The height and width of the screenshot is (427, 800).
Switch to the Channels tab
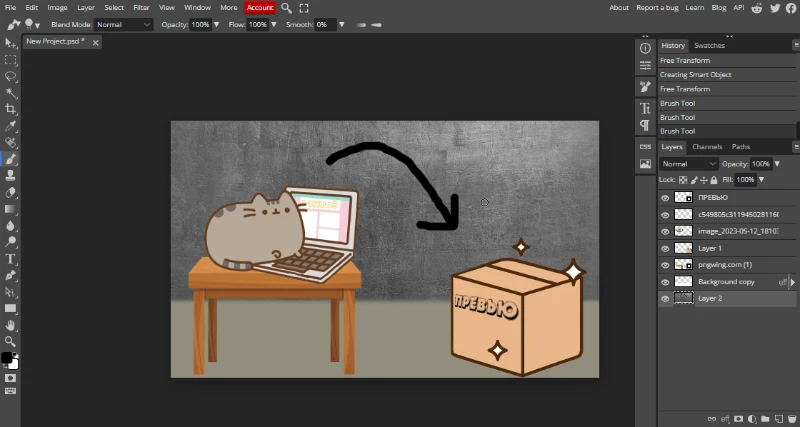(707, 147)
